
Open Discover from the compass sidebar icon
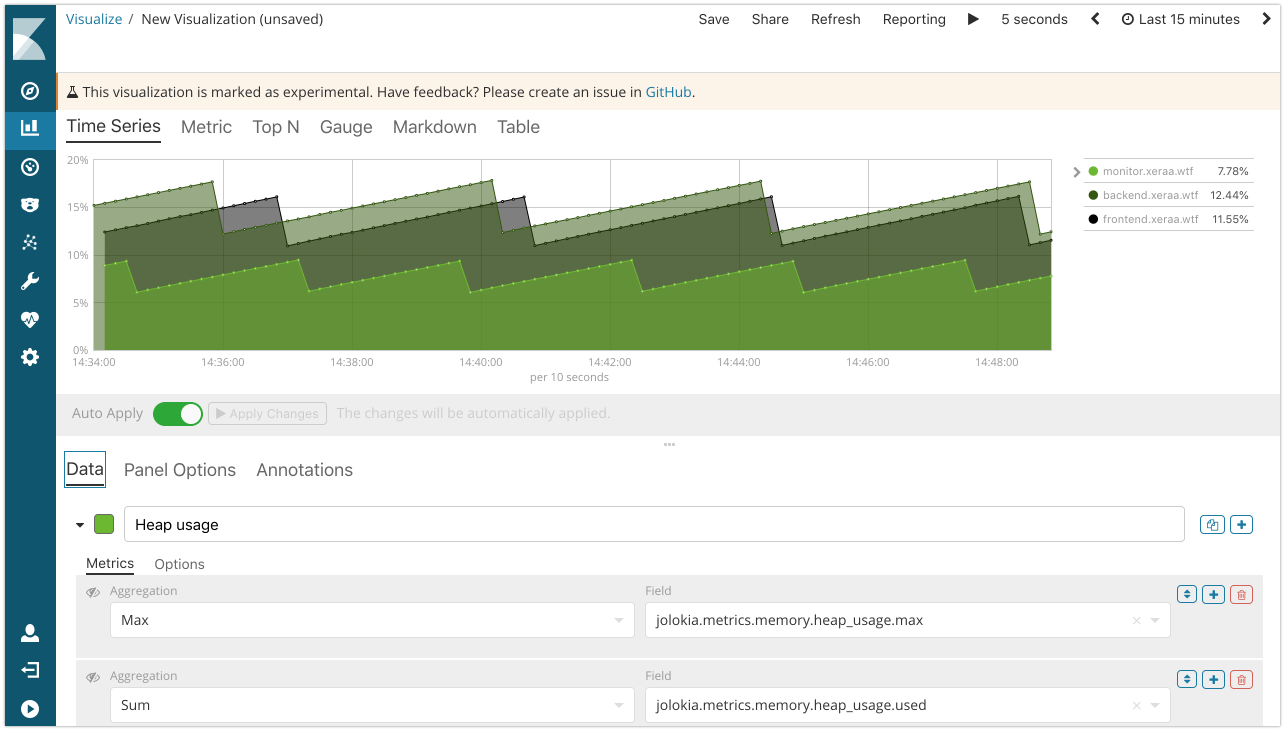pos(30,91)
